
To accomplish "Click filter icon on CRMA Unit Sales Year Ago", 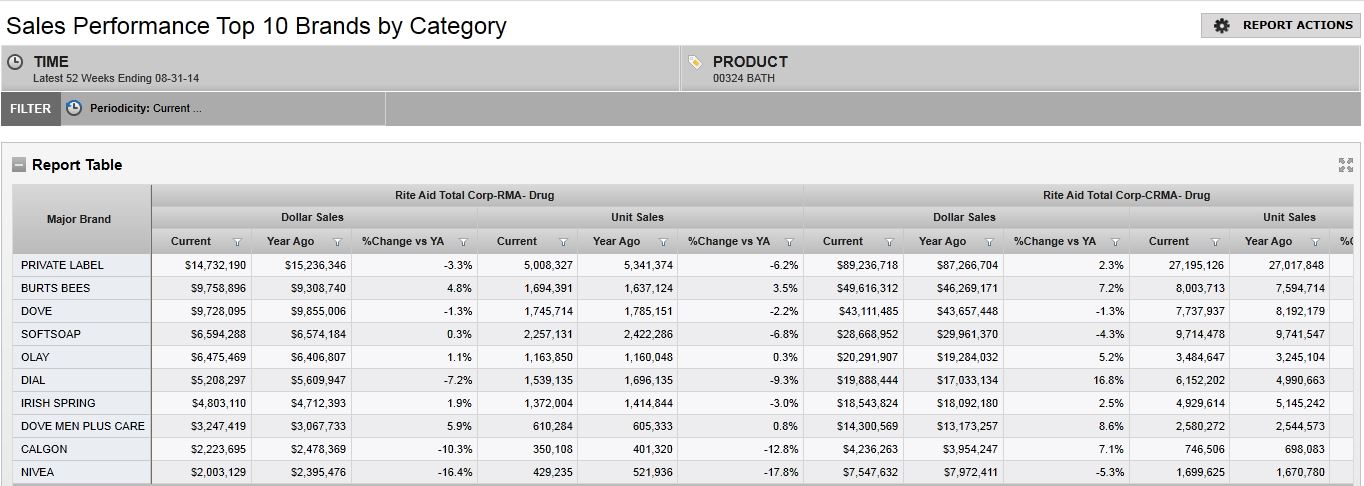I will (x=1315, y=242).
